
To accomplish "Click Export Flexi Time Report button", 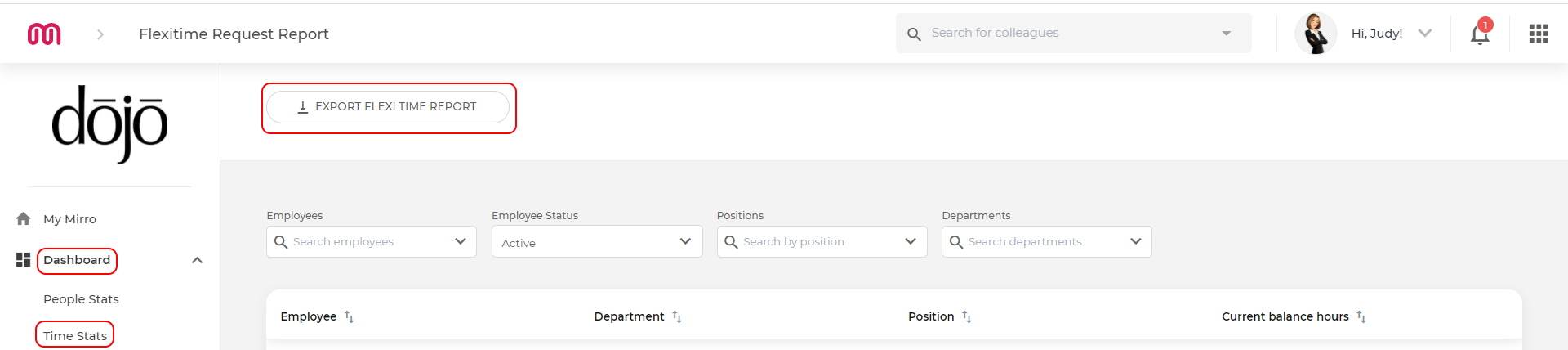I will point(388,107).
